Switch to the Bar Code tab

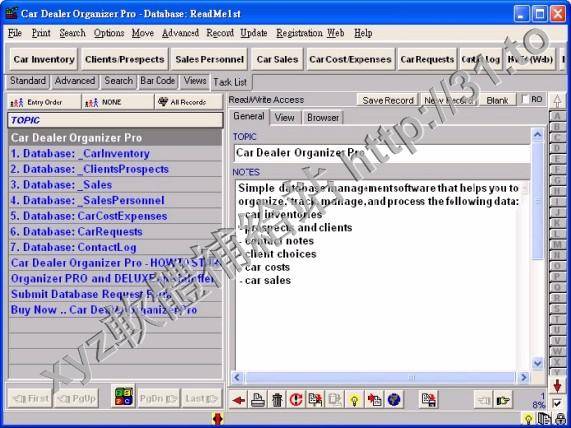tap(158, 81)
